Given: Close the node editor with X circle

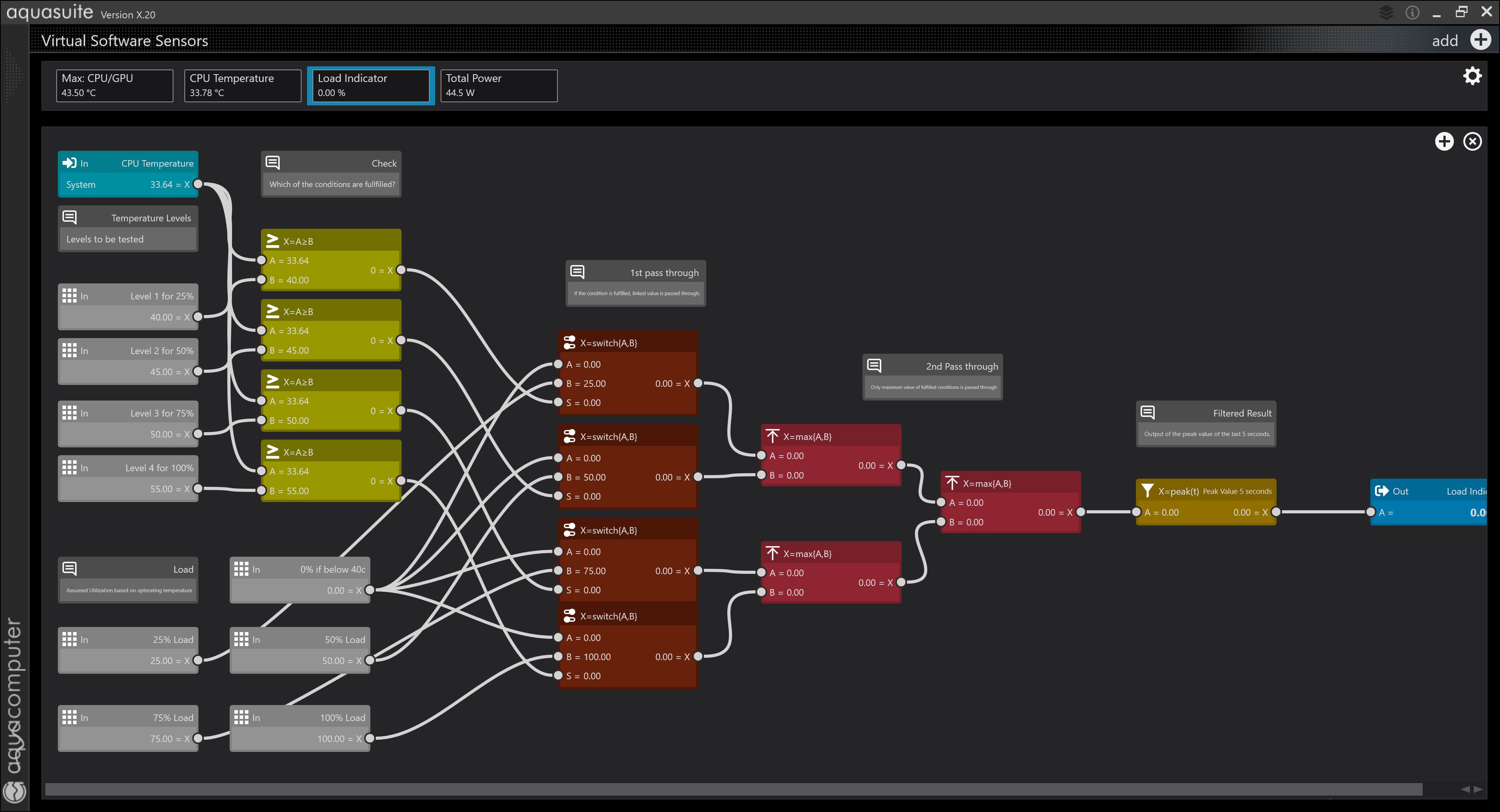Looking at the screenshot, I should (1473, 141).
